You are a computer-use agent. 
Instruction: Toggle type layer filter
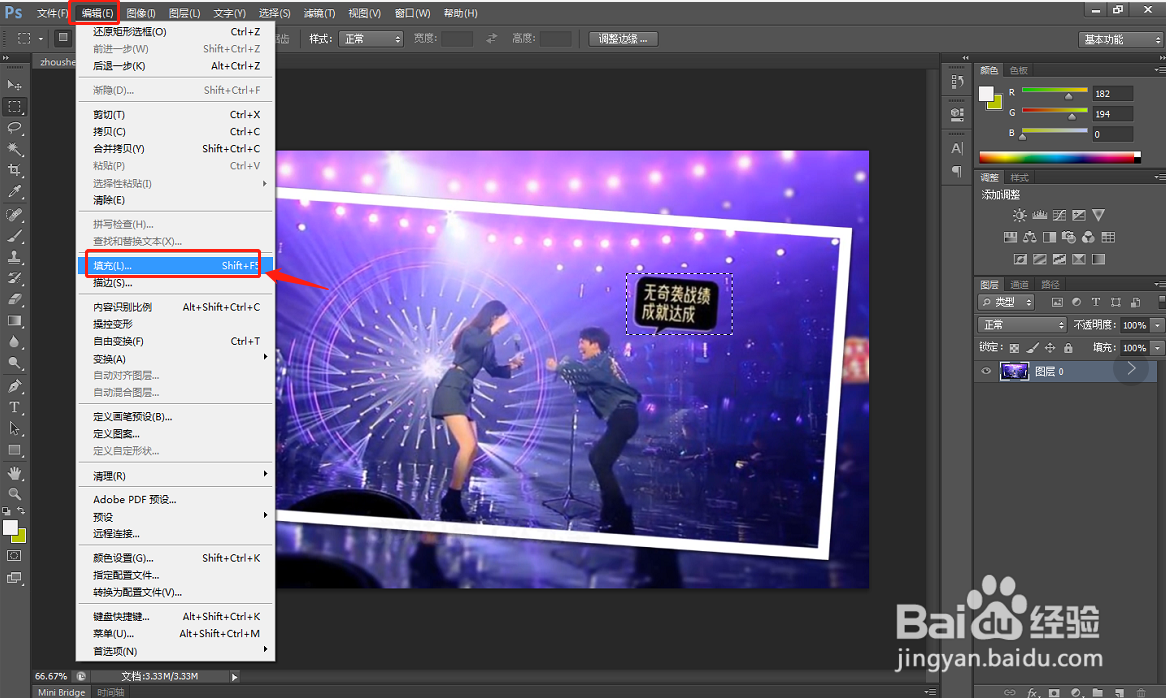pos(1095,303)
